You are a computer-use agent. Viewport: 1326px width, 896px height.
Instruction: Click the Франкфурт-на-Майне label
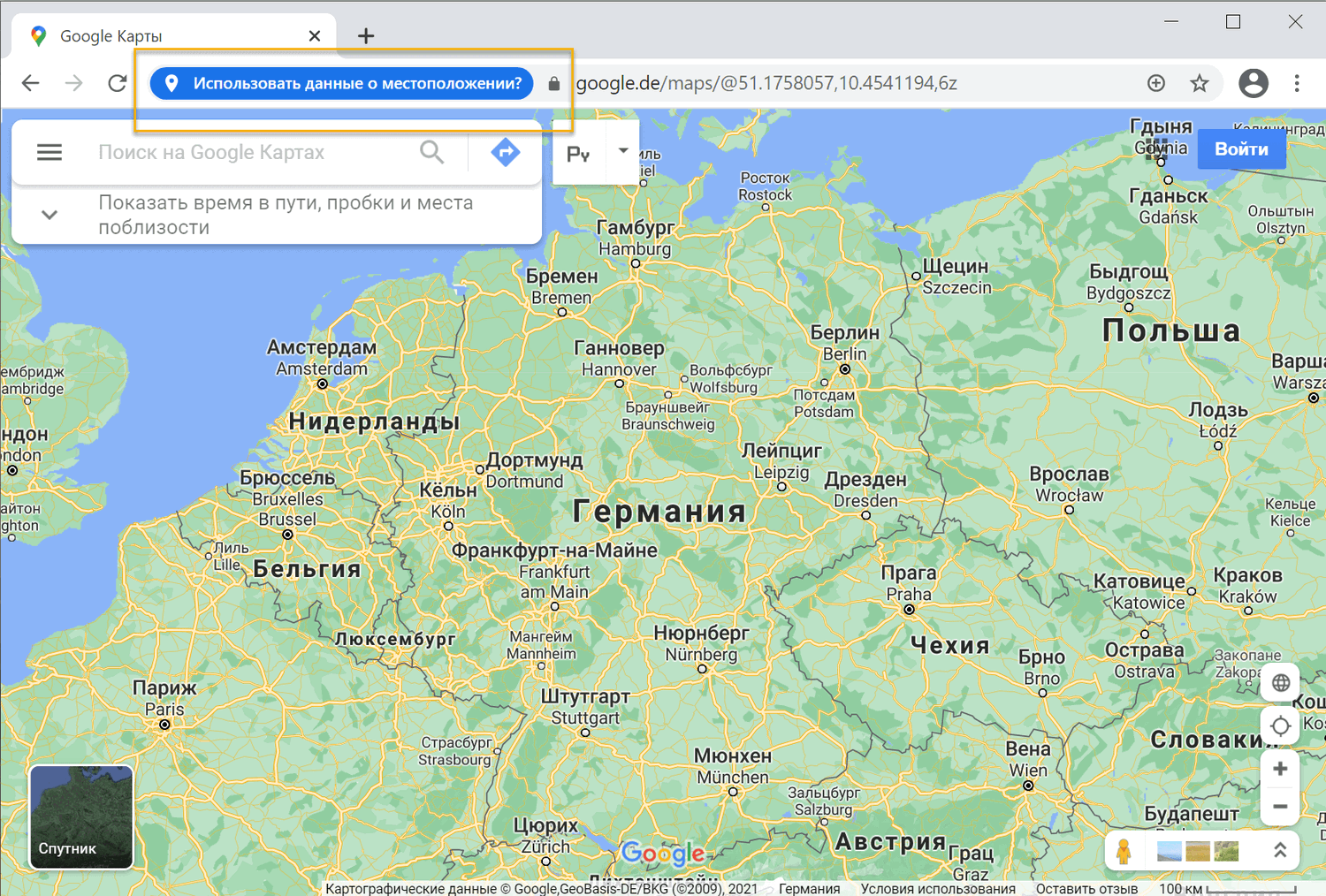554,551
